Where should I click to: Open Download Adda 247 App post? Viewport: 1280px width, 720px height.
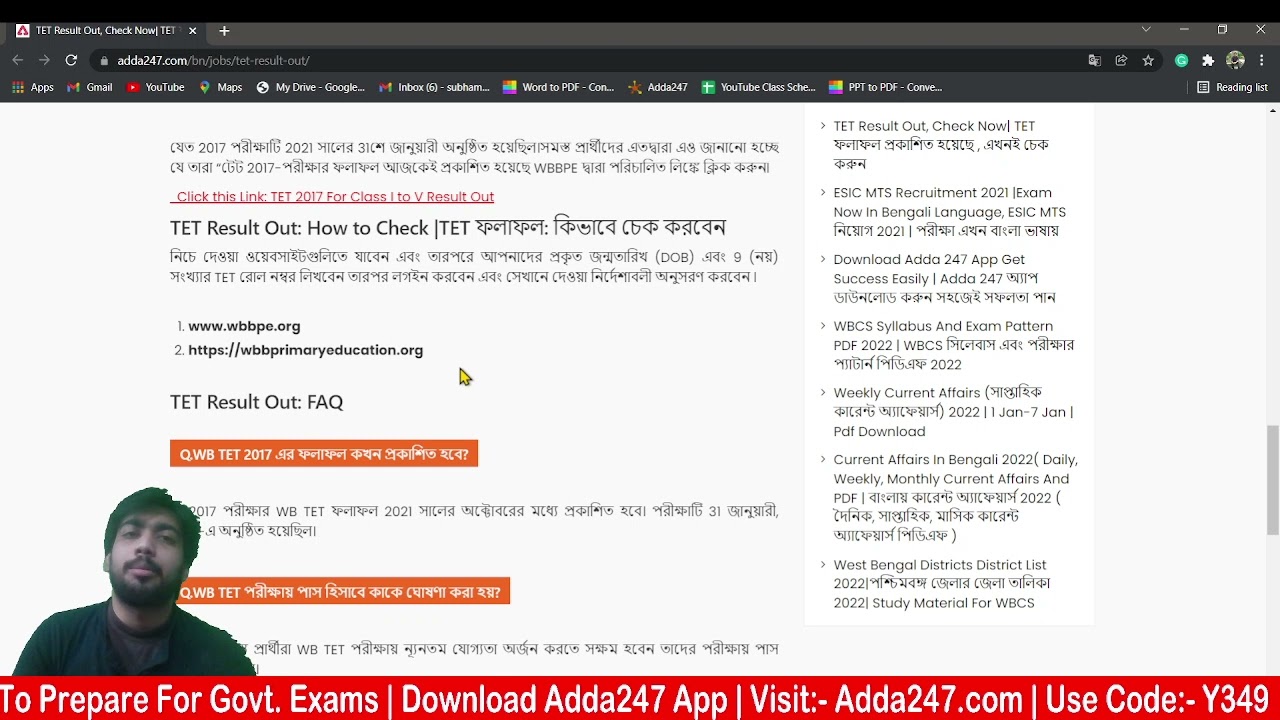point(944,278)
